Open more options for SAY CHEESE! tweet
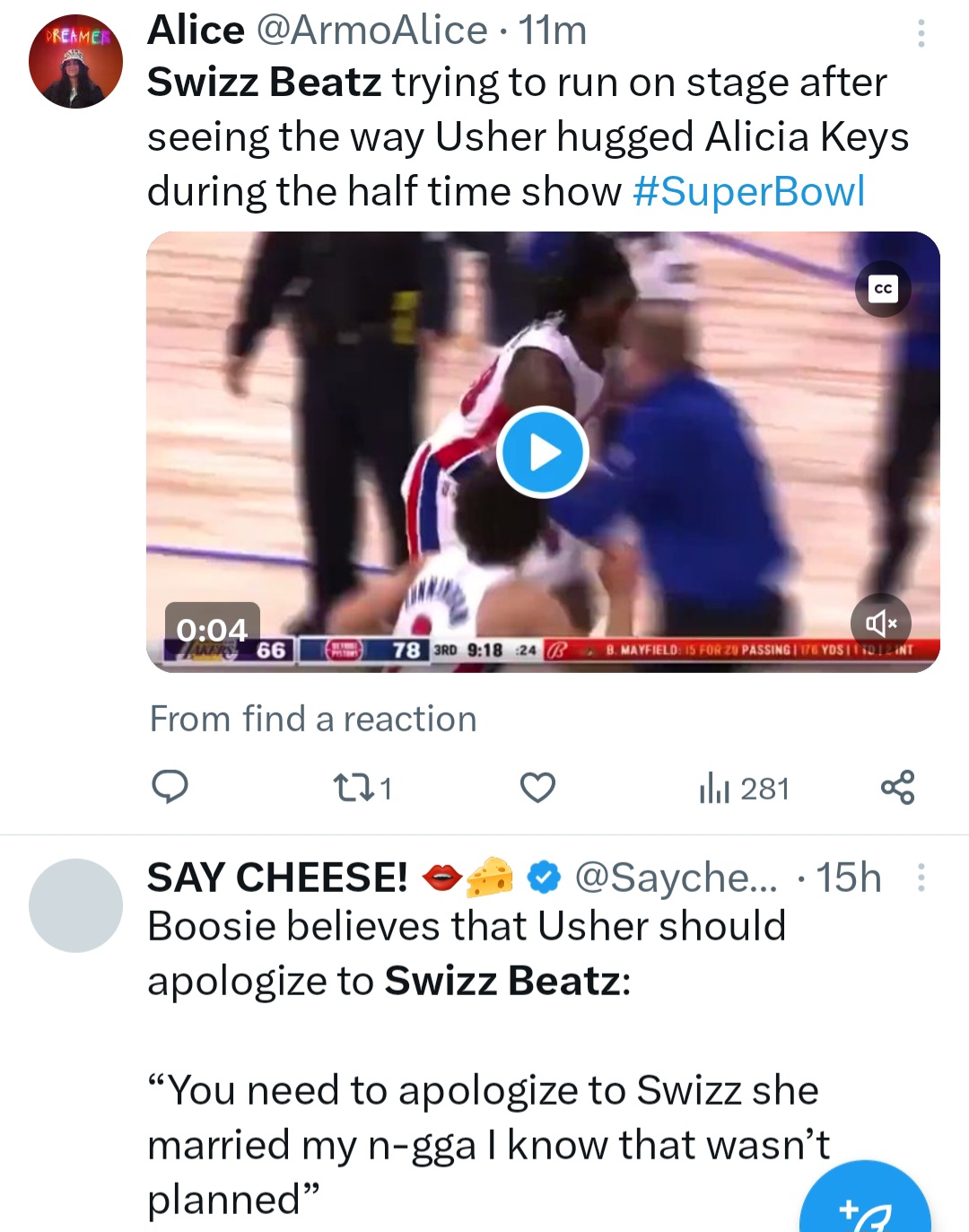The image size is (969, 1232). click(x=921, y=878)
